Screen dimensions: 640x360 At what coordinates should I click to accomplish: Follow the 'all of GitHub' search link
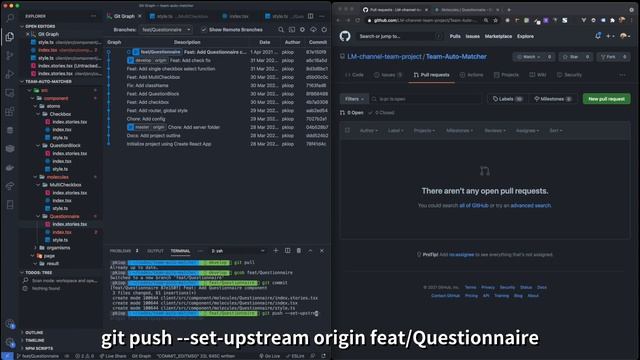click(473, 206)
